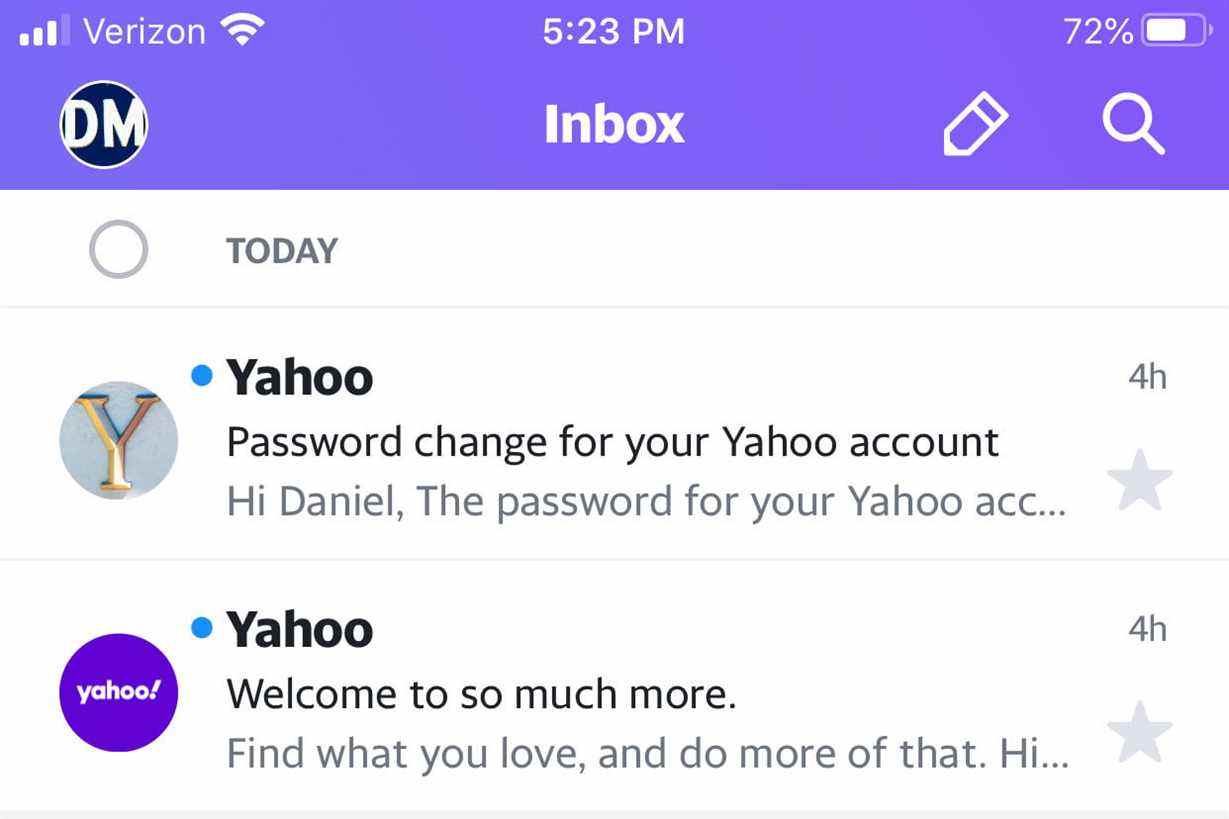Tap the purple yahoo! sender avatar

point(119,692)
